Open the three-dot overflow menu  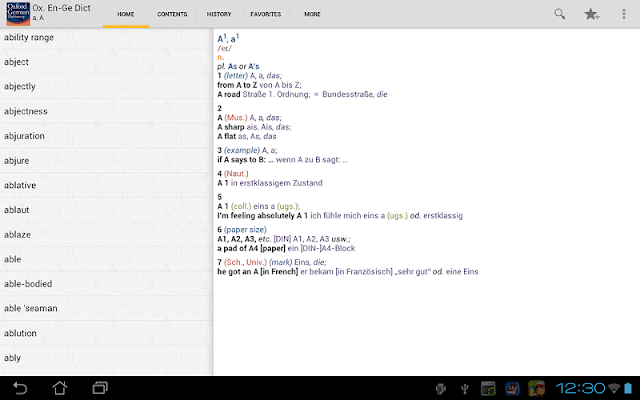[624, 14]
